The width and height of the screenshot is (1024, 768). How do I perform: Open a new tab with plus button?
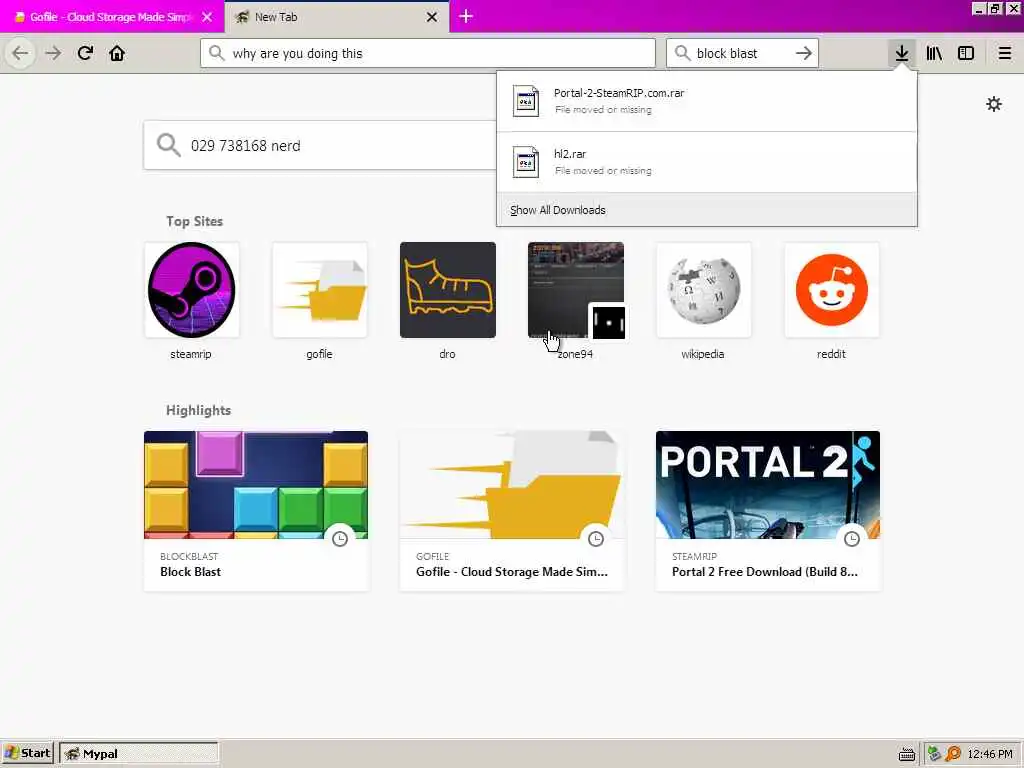[466, 16]
